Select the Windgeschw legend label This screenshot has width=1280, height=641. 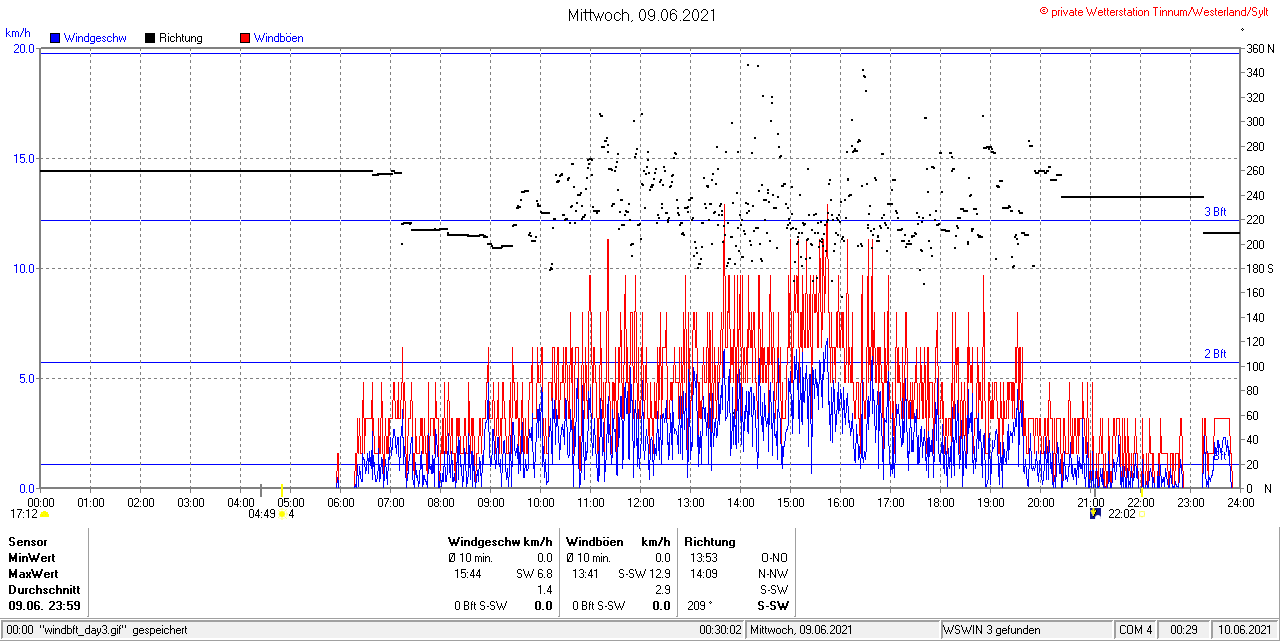pyautogui.click(x=95, y=38)
